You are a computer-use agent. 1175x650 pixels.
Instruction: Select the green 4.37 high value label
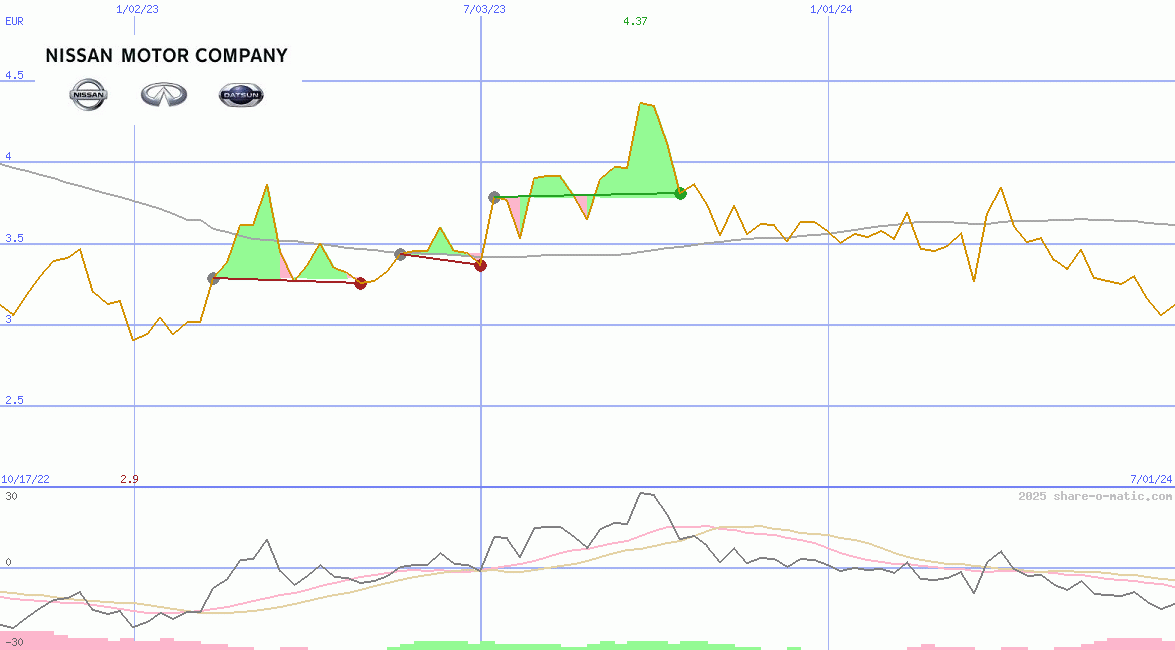(x=635, y=21)
